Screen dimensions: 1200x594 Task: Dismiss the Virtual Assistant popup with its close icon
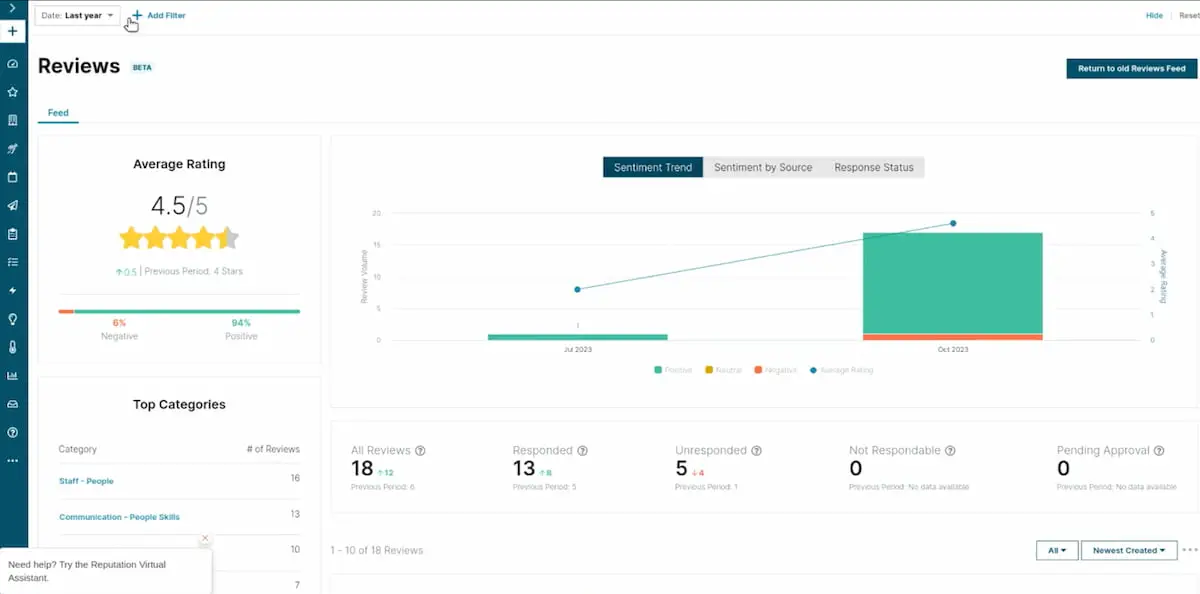pos(205,538)
